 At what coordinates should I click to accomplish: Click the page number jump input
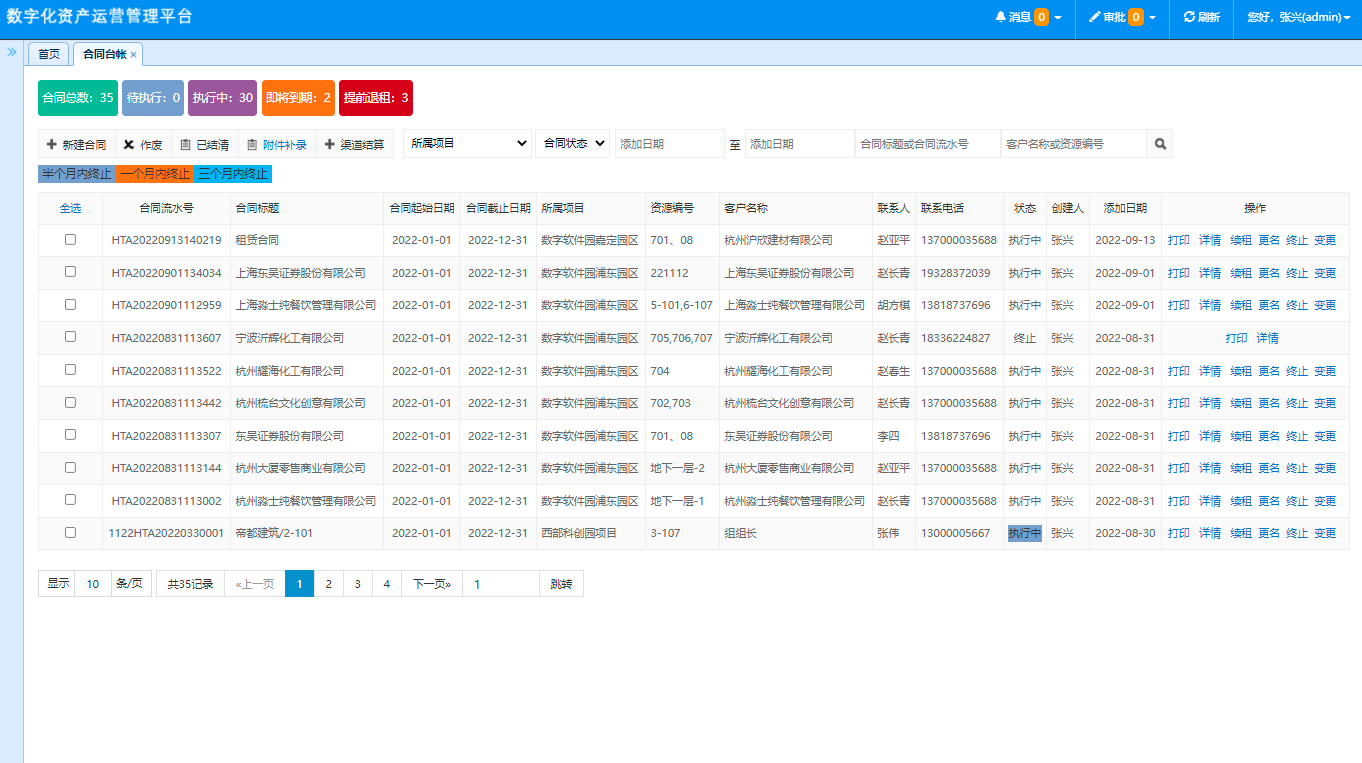point(500,584)
